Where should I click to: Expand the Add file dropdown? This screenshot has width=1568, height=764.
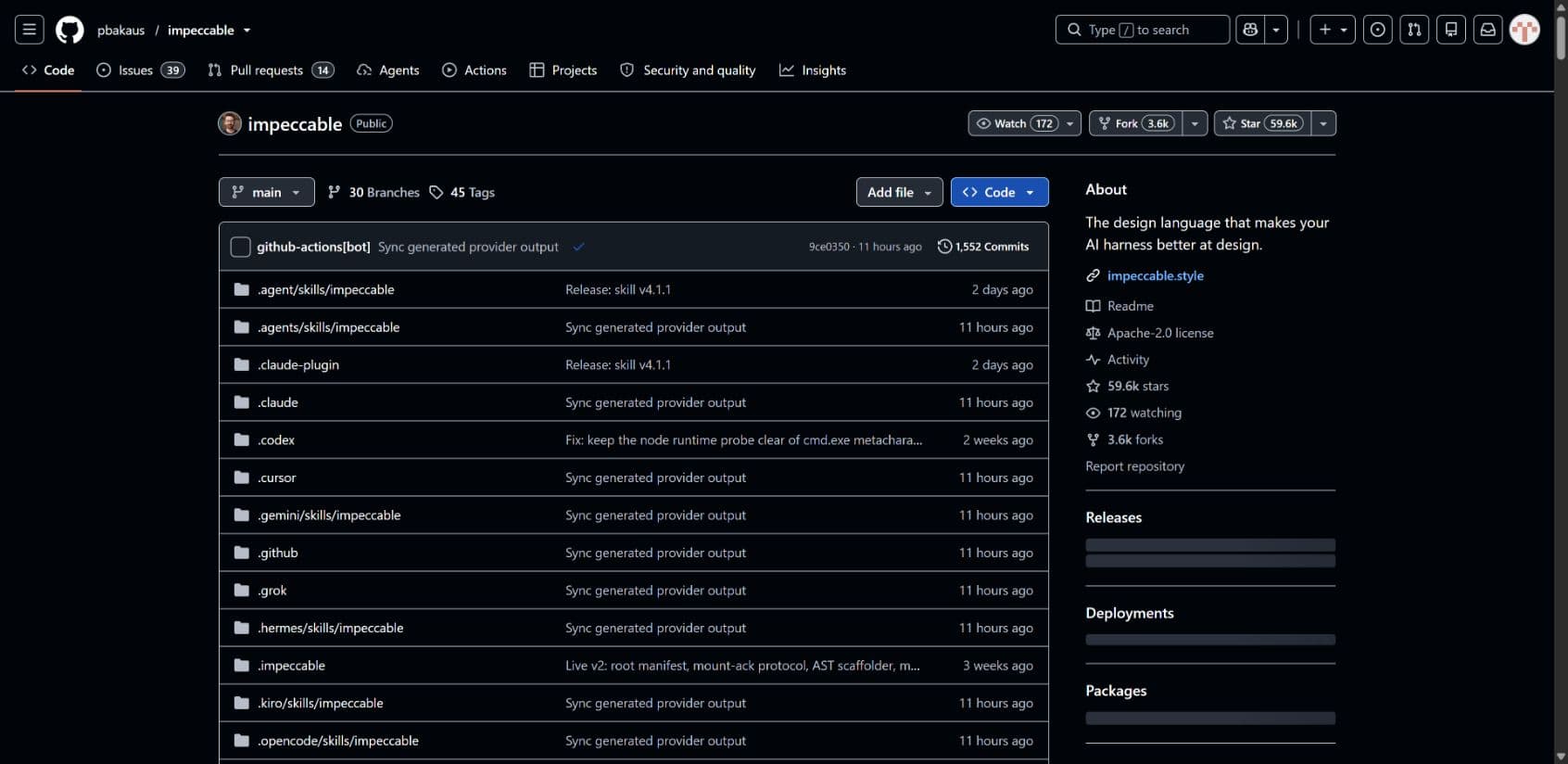900,192
